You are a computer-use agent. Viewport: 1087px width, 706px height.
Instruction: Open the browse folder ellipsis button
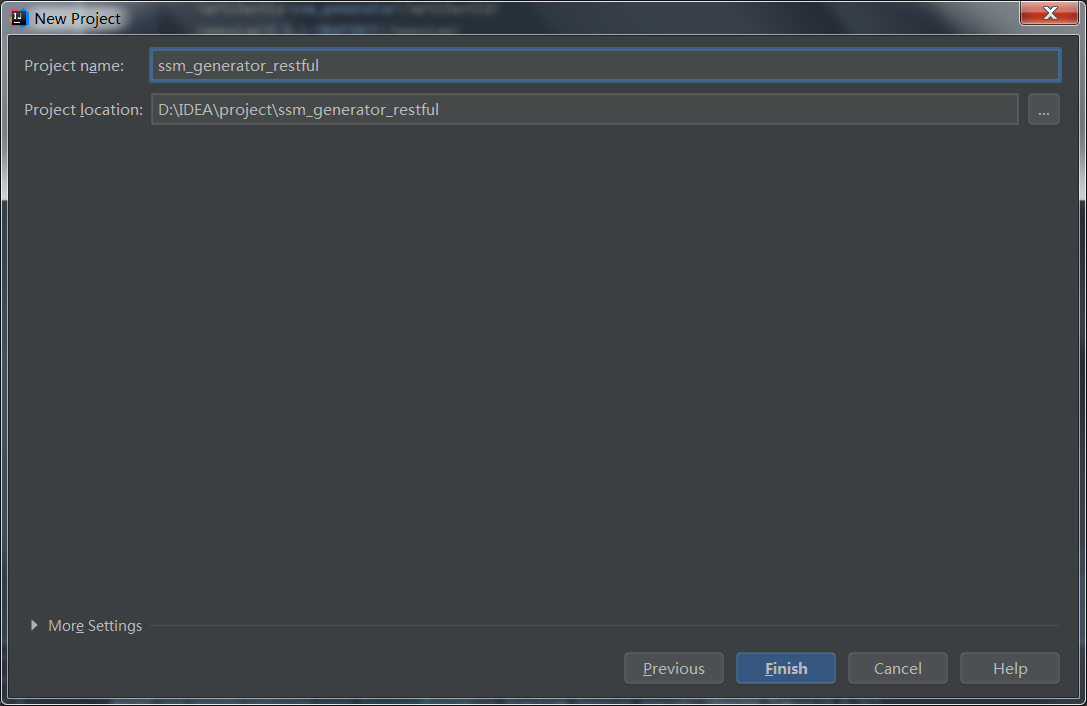click(1043, 110)
